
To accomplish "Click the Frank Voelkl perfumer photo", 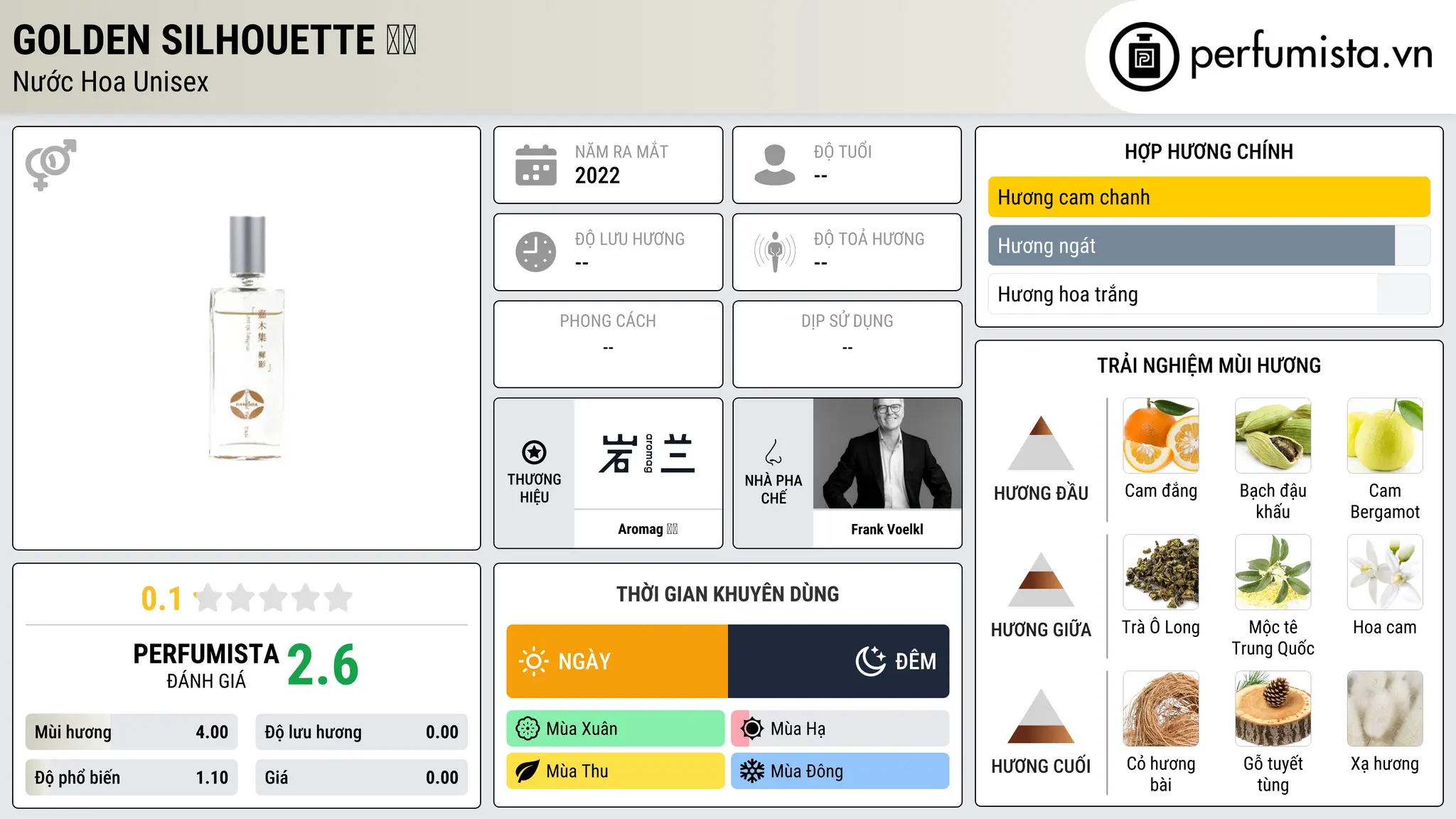I will coord(887,454).
